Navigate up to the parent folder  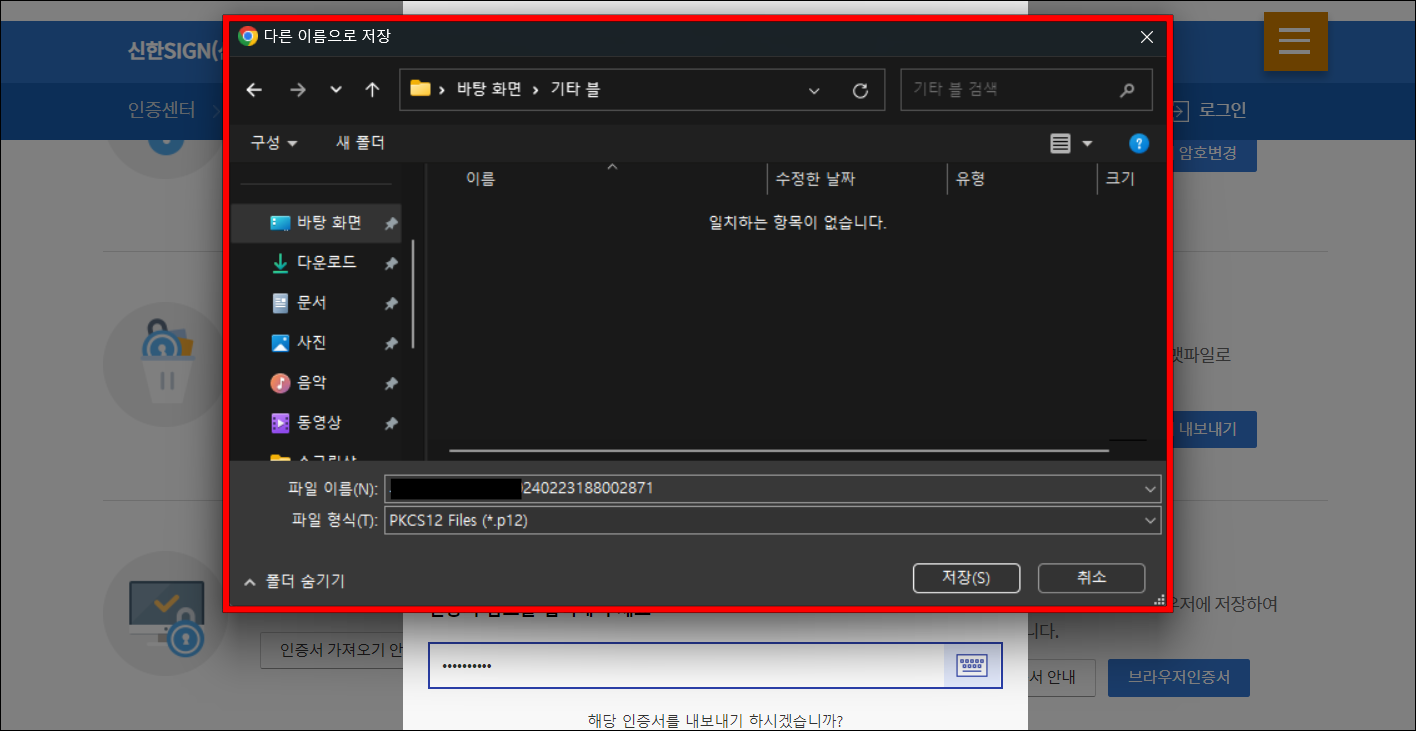coord(372,89)
